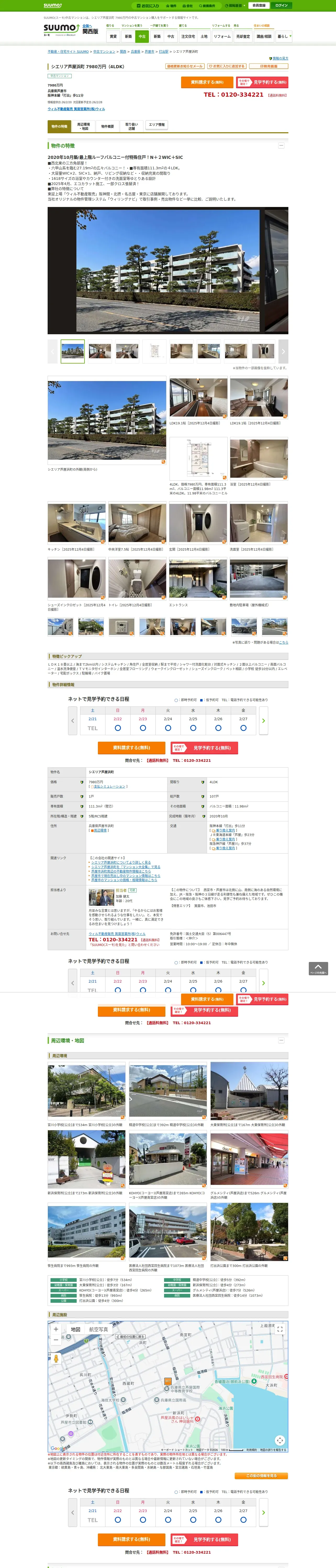Switch to the 周辺環境・地図 tab

tap(83, 126)
